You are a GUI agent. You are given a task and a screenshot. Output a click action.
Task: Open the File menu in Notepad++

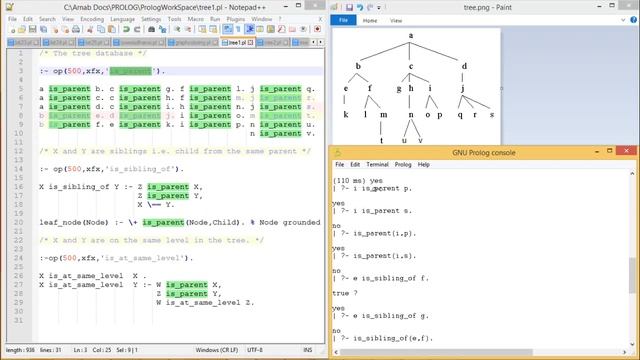(13, 19)
